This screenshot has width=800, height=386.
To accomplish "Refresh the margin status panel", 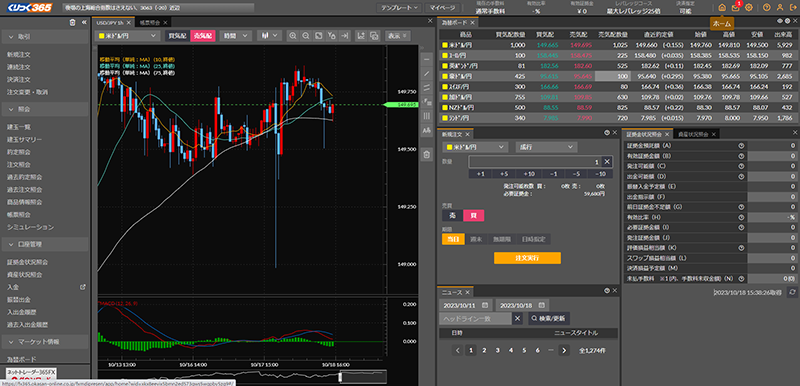I will [792, 292].
